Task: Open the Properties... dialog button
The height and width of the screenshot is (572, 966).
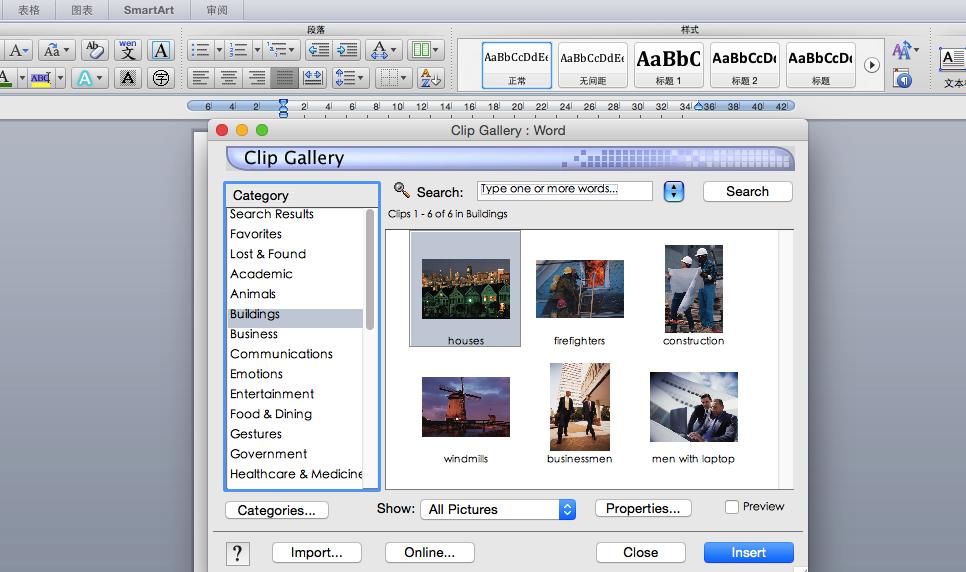Action: point(642,509)
